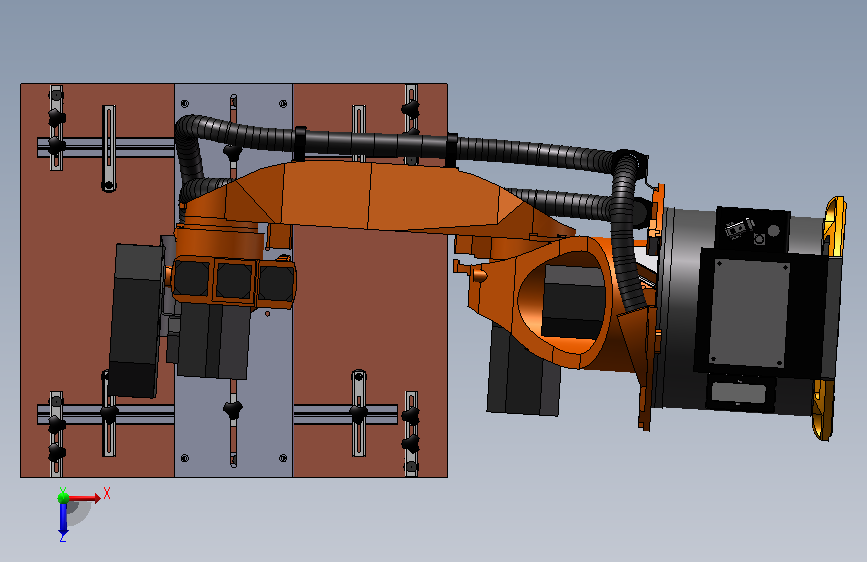This screenshot has height=562, width=867.
Task: Select the oval opening of the orange duct
Action: tap(564, 301)
